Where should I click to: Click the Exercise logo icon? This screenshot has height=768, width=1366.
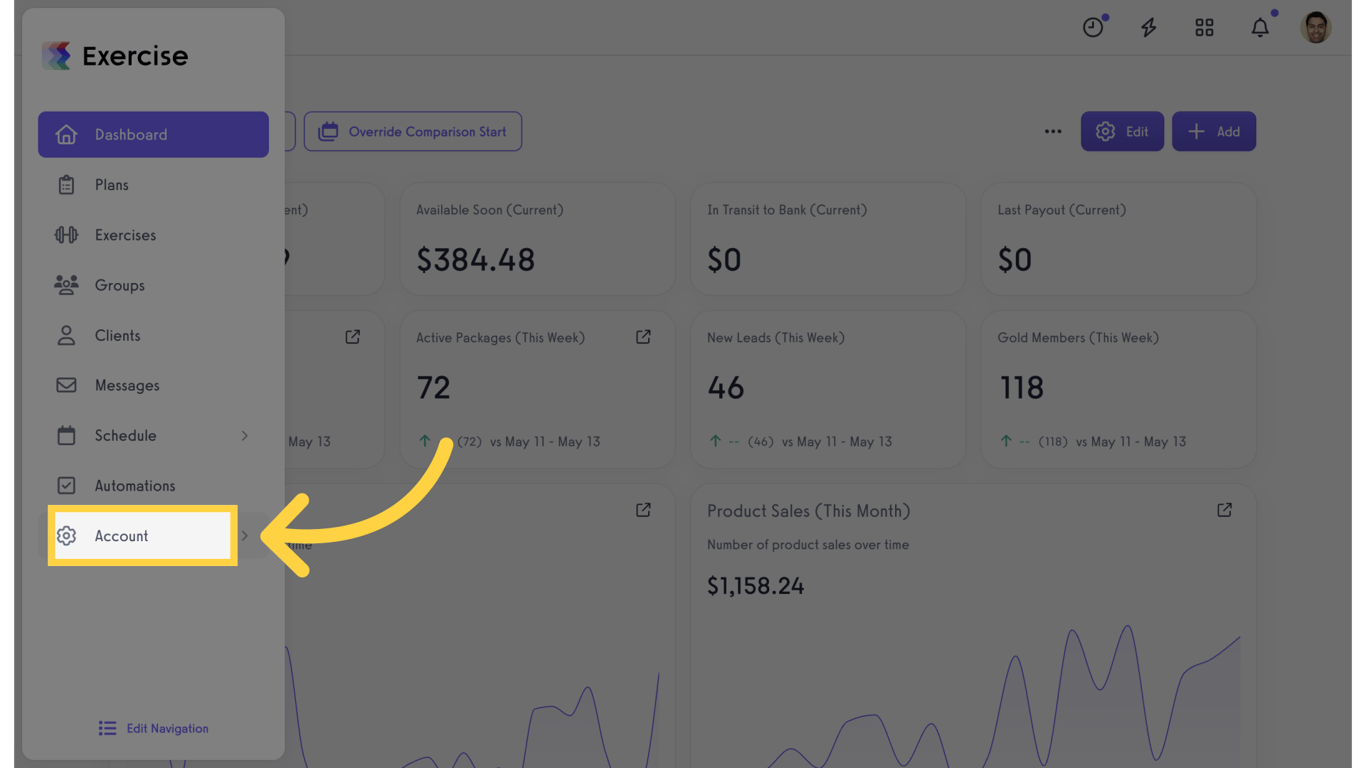pyautogui.click(x=57, y=56)
